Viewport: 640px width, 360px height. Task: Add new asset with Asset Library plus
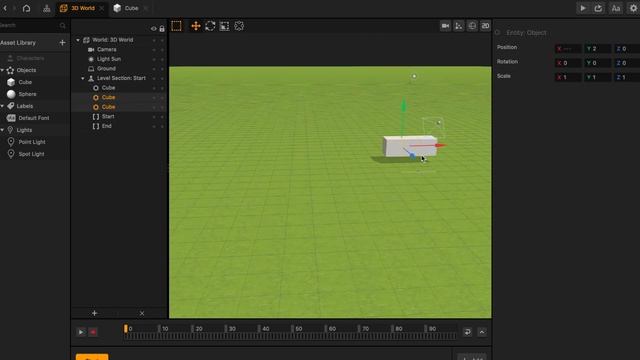tap(62, 42)
